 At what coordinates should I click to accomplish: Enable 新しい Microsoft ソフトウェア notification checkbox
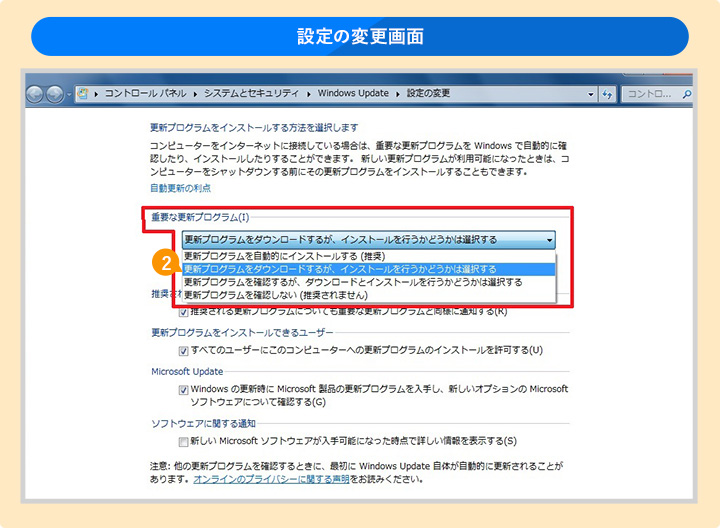pos(183,441)
